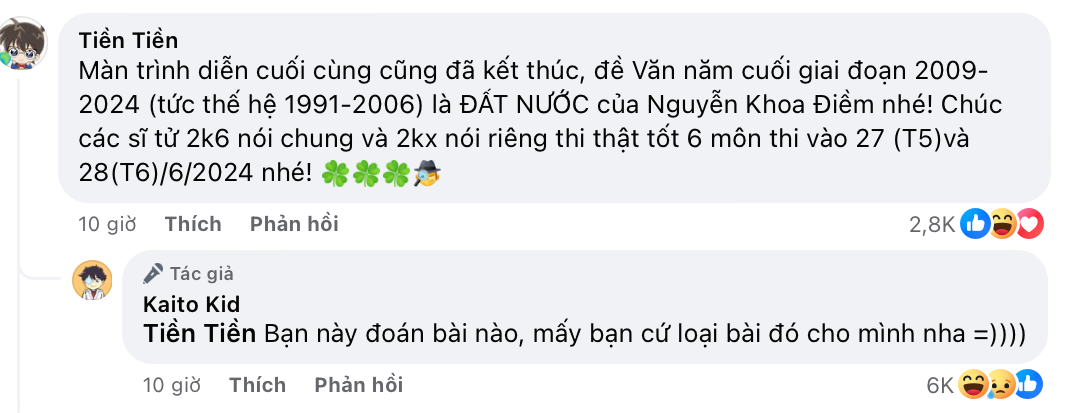Click Phản hồi under Kaito Kid's reply
This screenshot has width=1066, height=413.
coord(359,385)
